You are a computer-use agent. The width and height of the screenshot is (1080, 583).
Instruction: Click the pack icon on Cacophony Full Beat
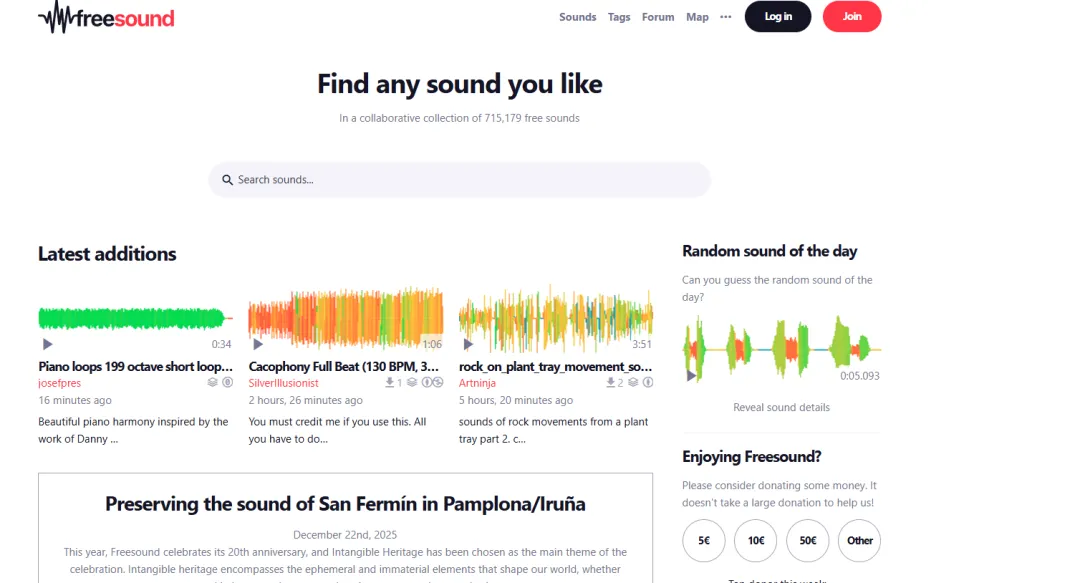point(412,382)
